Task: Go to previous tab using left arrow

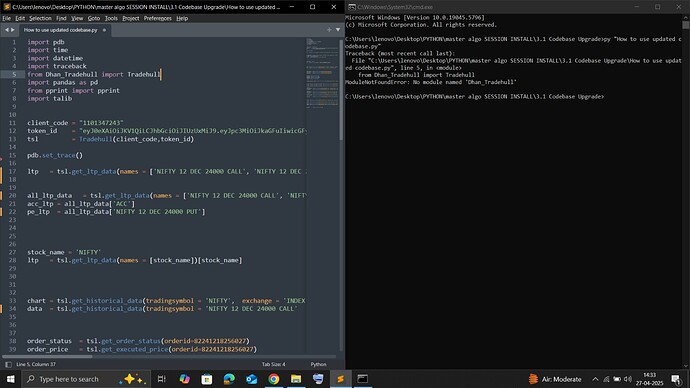Action: coord(7,30)
